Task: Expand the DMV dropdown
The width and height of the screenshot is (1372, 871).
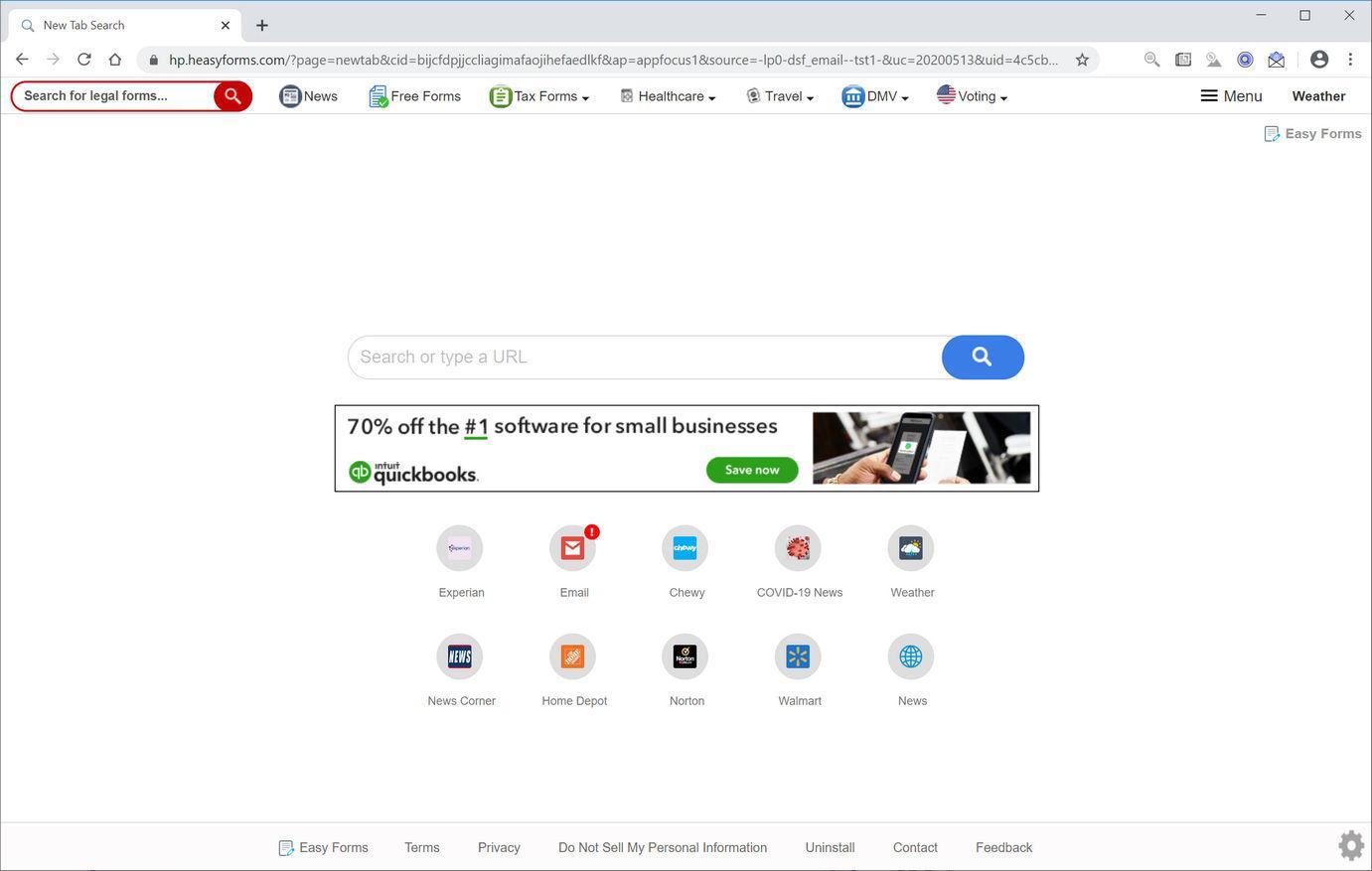Action: (x=875, y=96)
